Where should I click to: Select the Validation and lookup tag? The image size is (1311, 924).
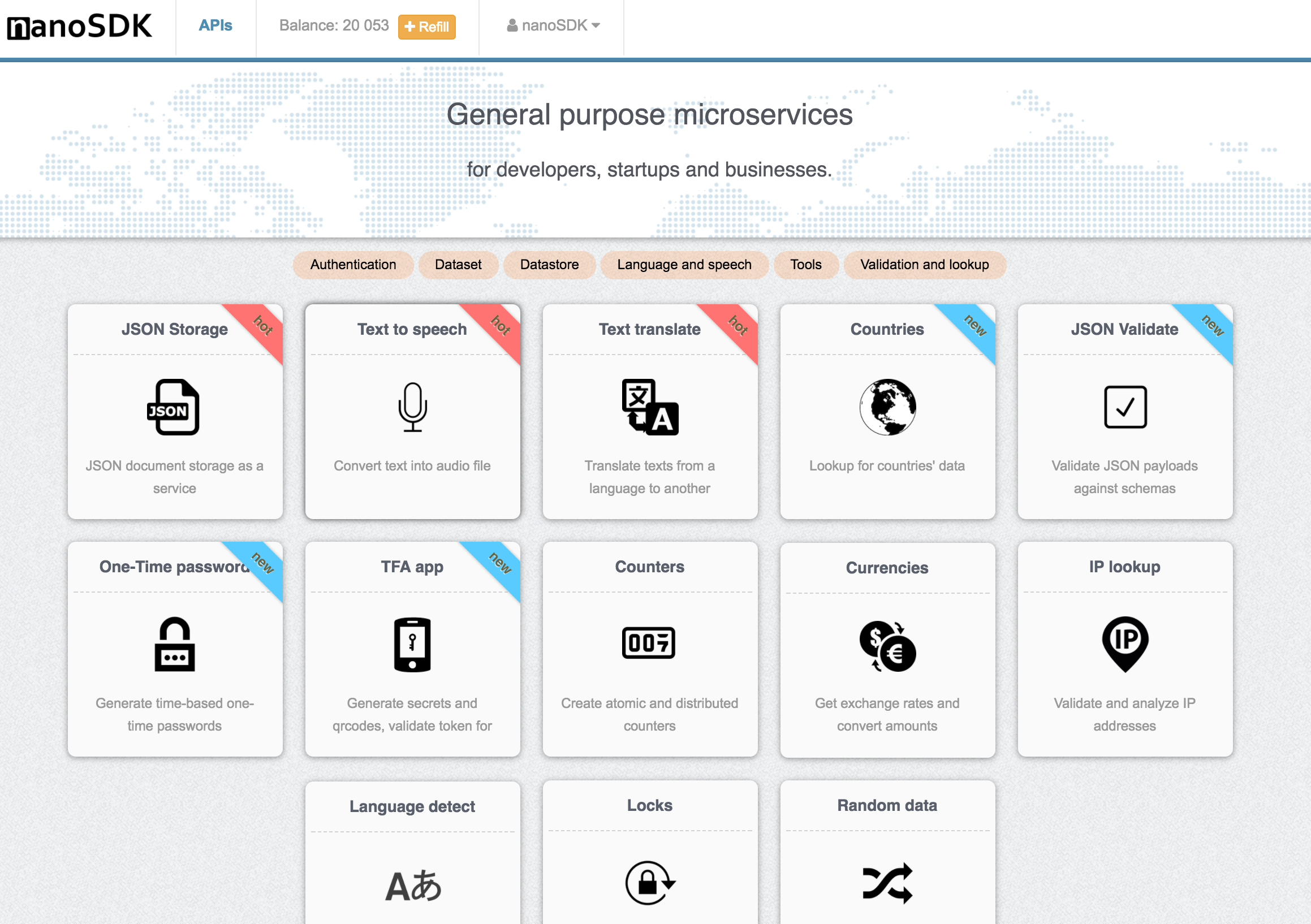(x=924, y=265)
